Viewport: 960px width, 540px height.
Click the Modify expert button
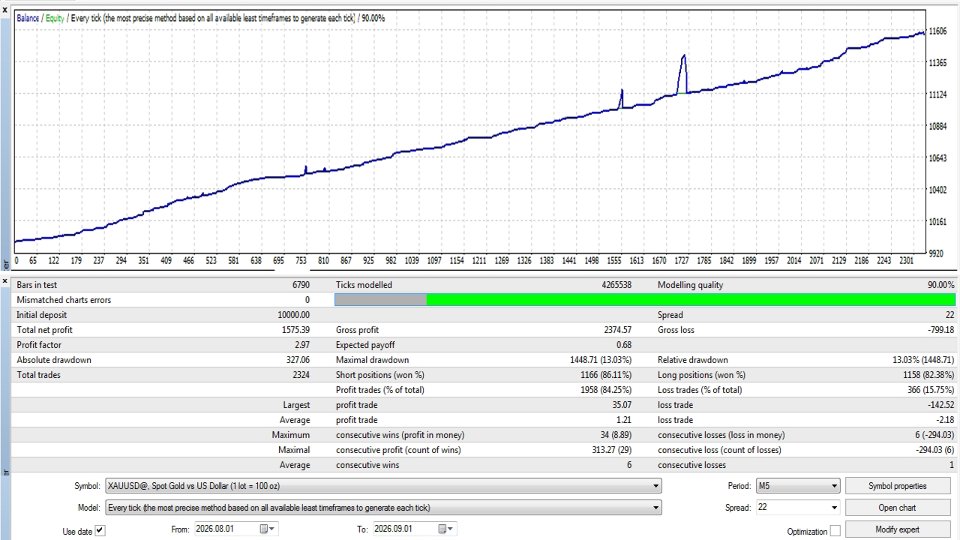[897, 530]
